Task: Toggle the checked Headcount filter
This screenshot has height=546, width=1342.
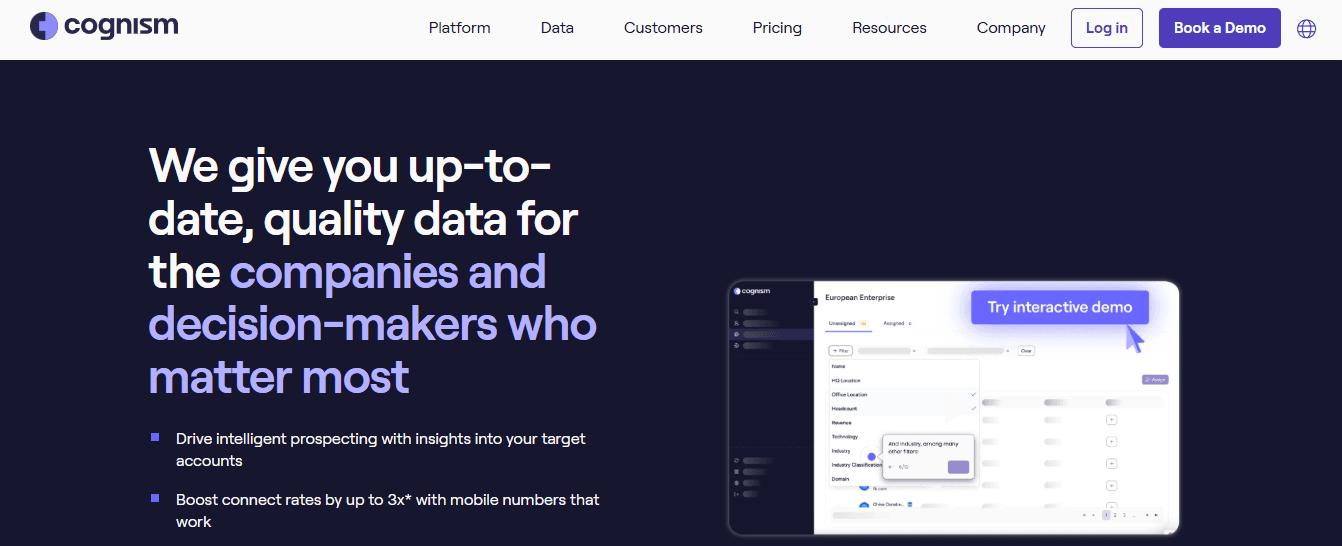Action: click(903, 409)
